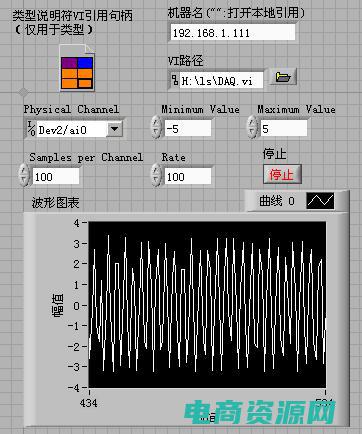Image resolution: width=362 pixels, height=434 pixels.
Task: Click the VI path field H:\ls\DAQ.vi
Action: point(221,80)
